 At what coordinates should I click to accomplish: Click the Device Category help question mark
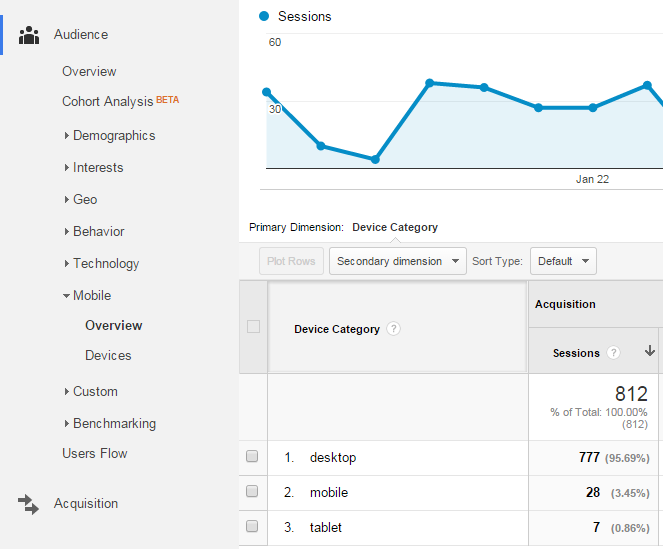click(x=394, y=329)
